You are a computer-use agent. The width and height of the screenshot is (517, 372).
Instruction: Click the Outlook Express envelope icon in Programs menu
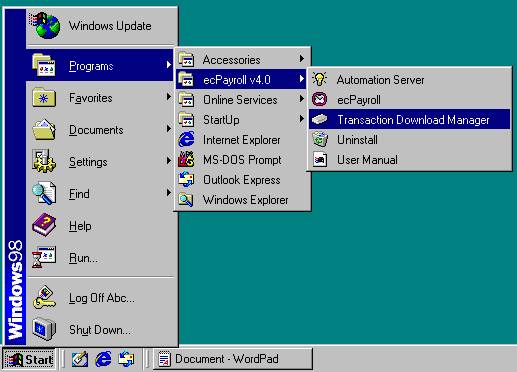click(186, 179)
